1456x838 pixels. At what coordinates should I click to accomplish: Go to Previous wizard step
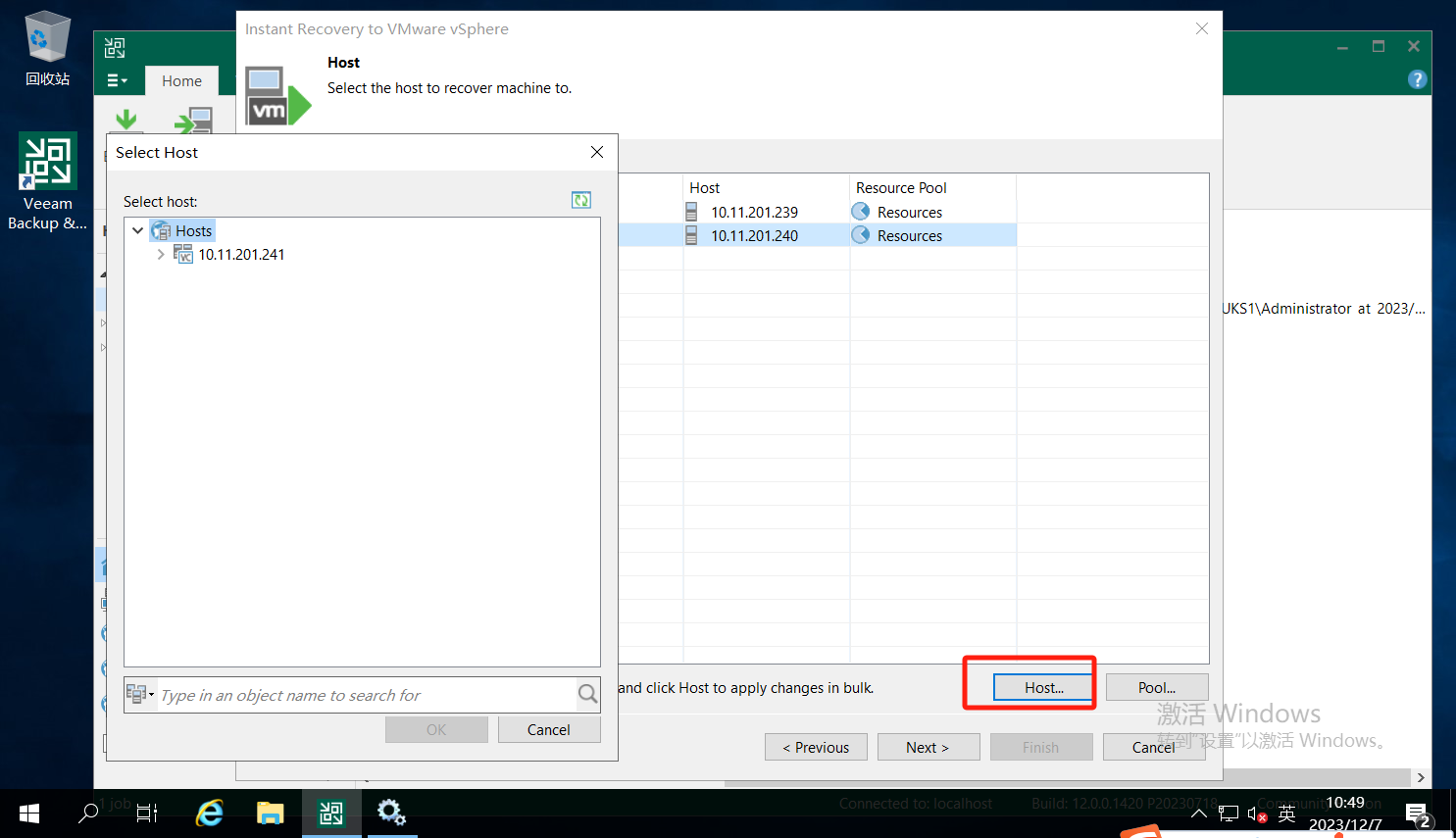click(816, 747)
